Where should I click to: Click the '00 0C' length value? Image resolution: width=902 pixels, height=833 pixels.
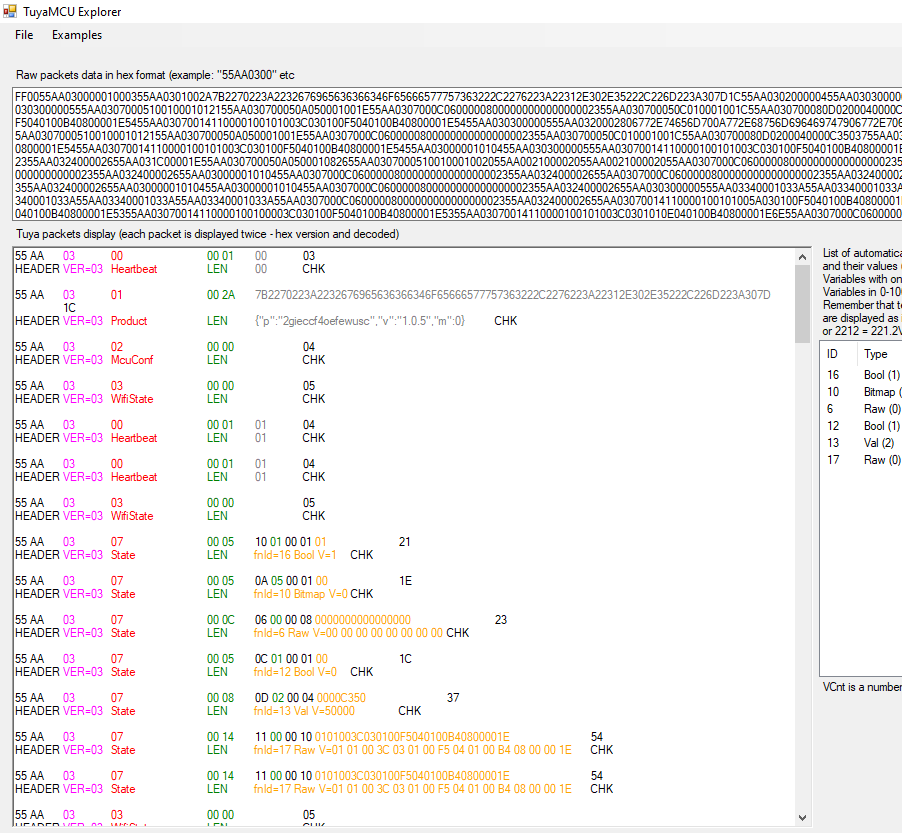(221, 620)
